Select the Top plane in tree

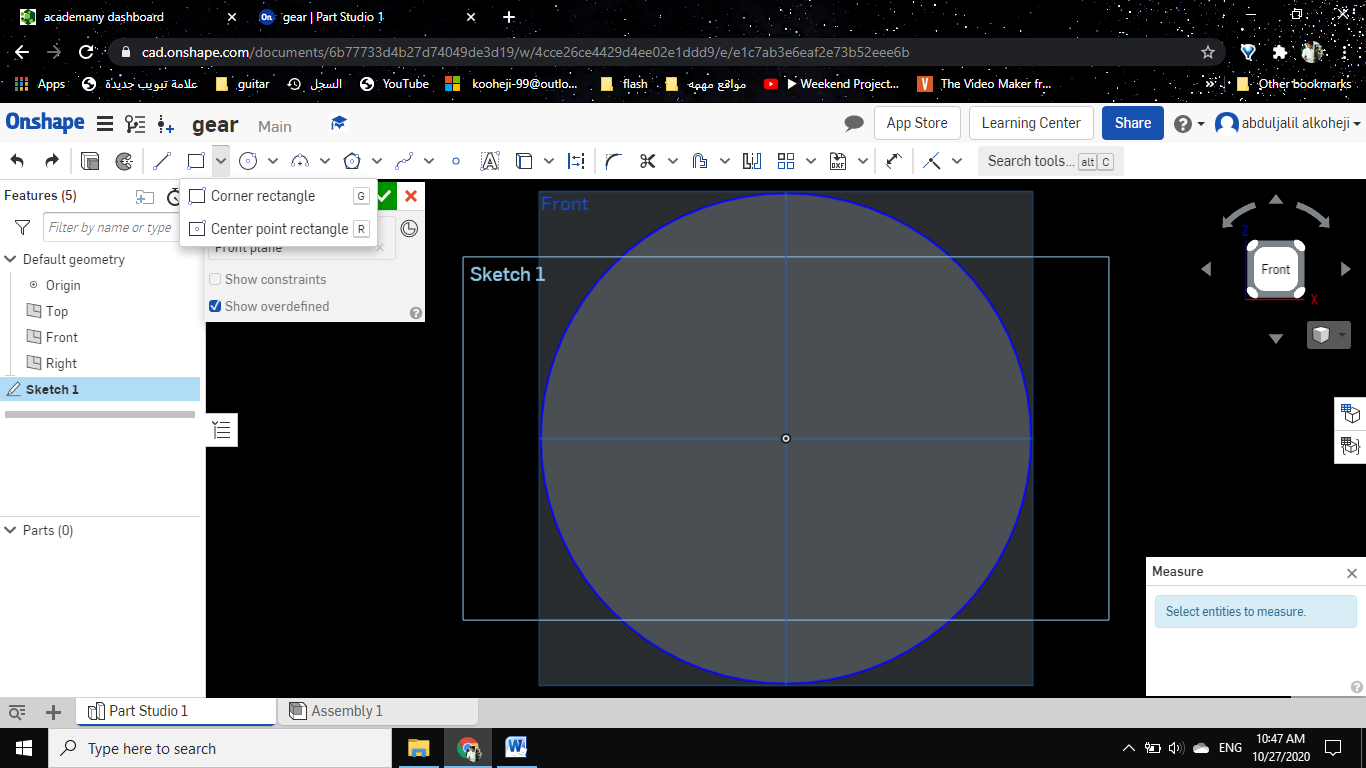(57, 312)
